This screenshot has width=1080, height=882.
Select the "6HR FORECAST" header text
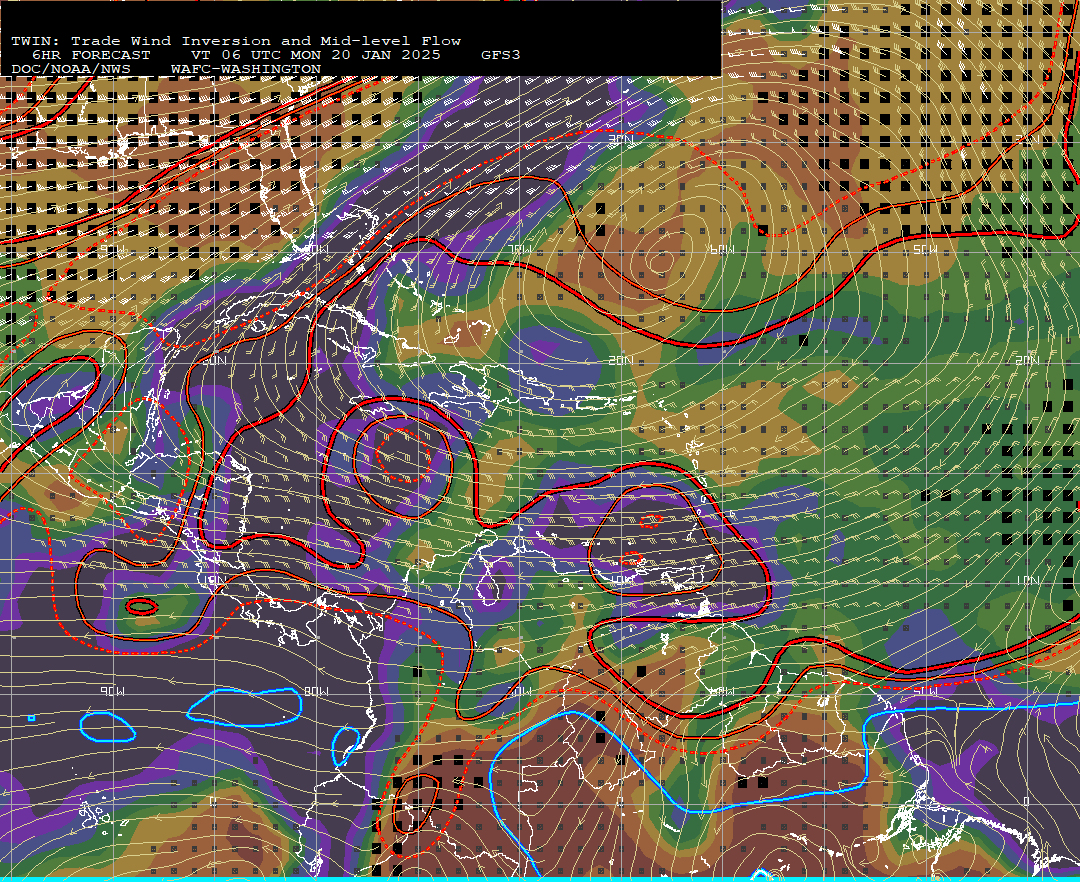click(x=91, y=55)
